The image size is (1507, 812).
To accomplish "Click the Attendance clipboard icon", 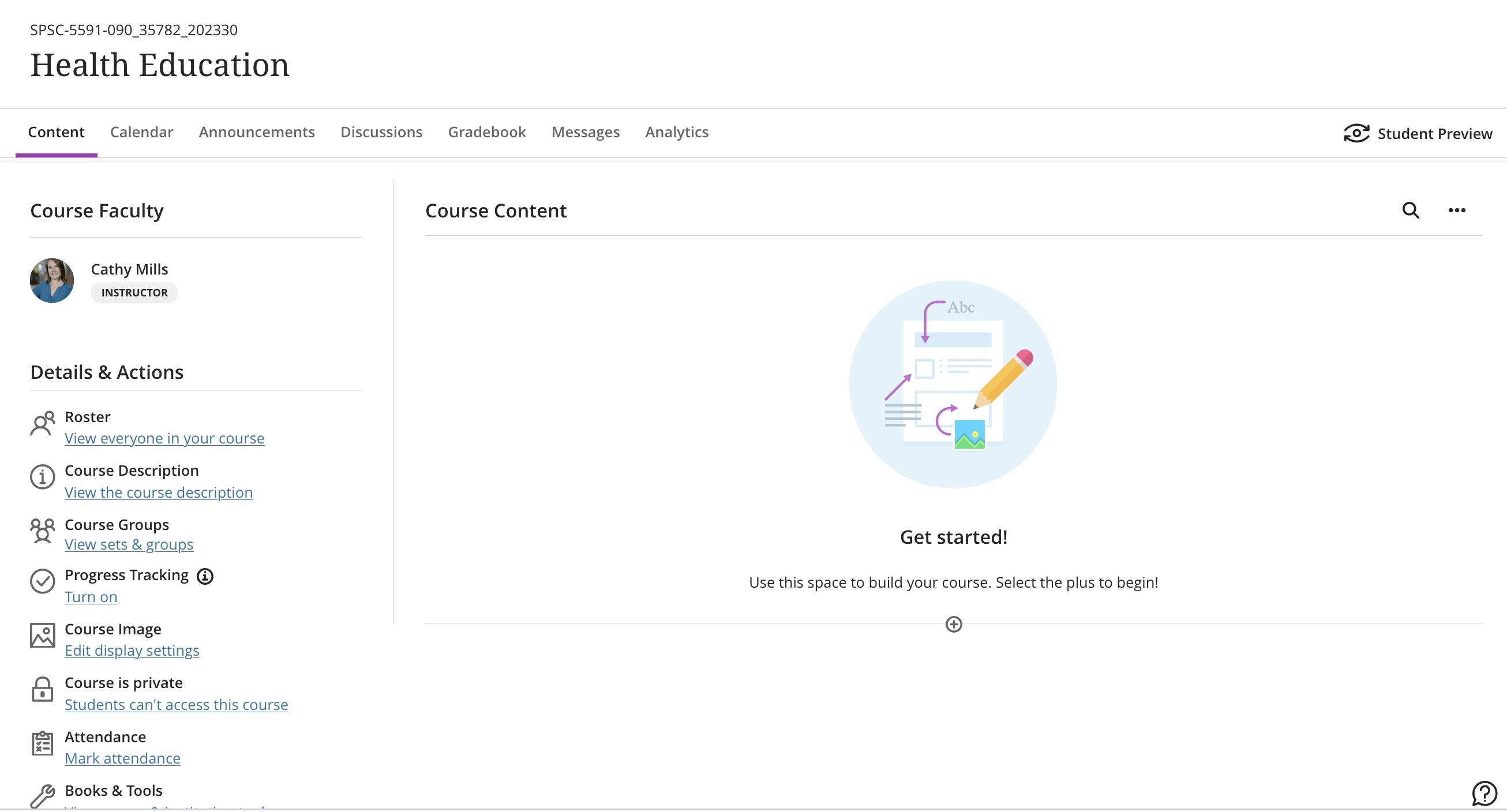I will (42, 743).
